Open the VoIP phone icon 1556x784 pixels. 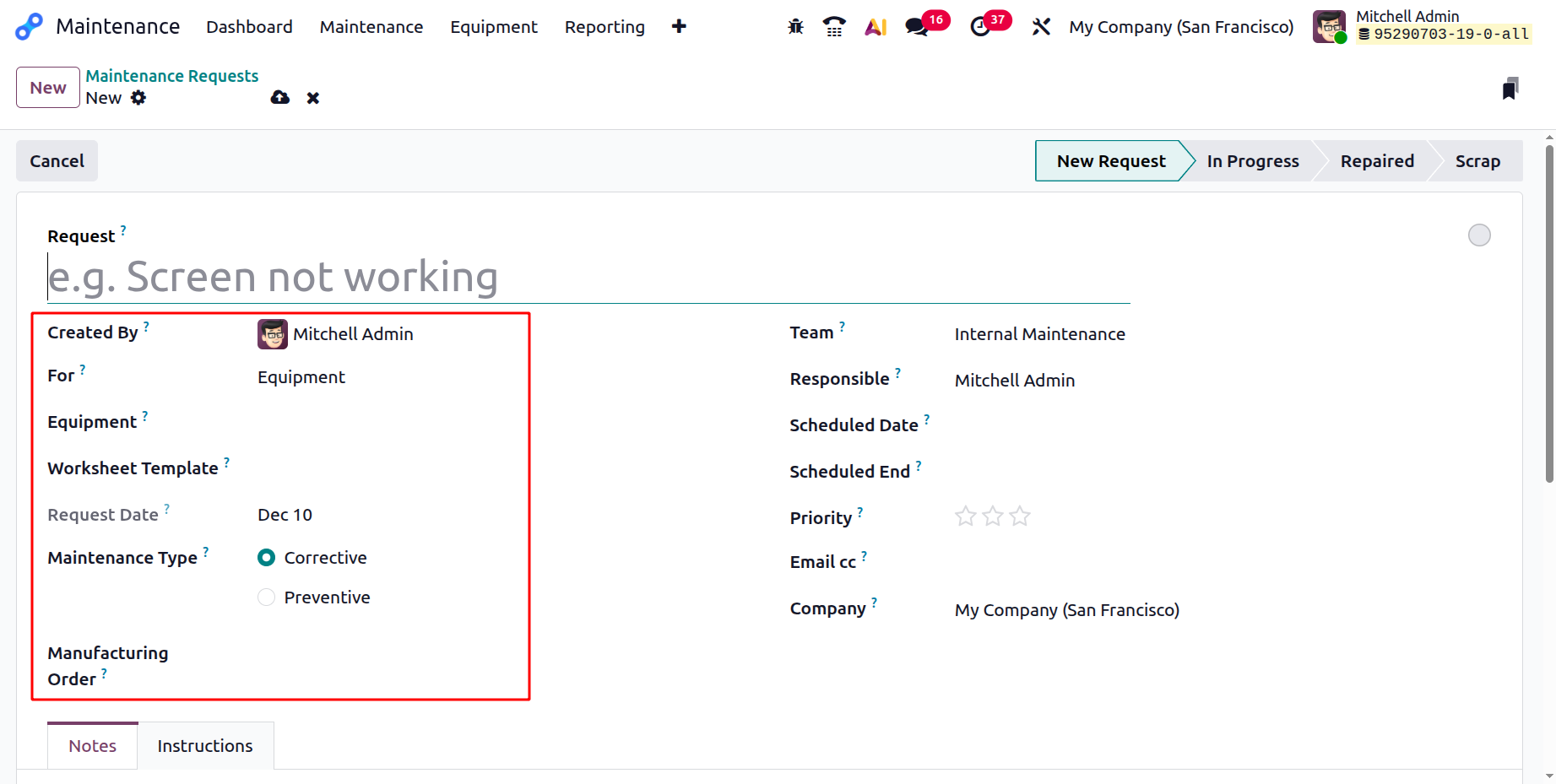(x=834, y=27)
